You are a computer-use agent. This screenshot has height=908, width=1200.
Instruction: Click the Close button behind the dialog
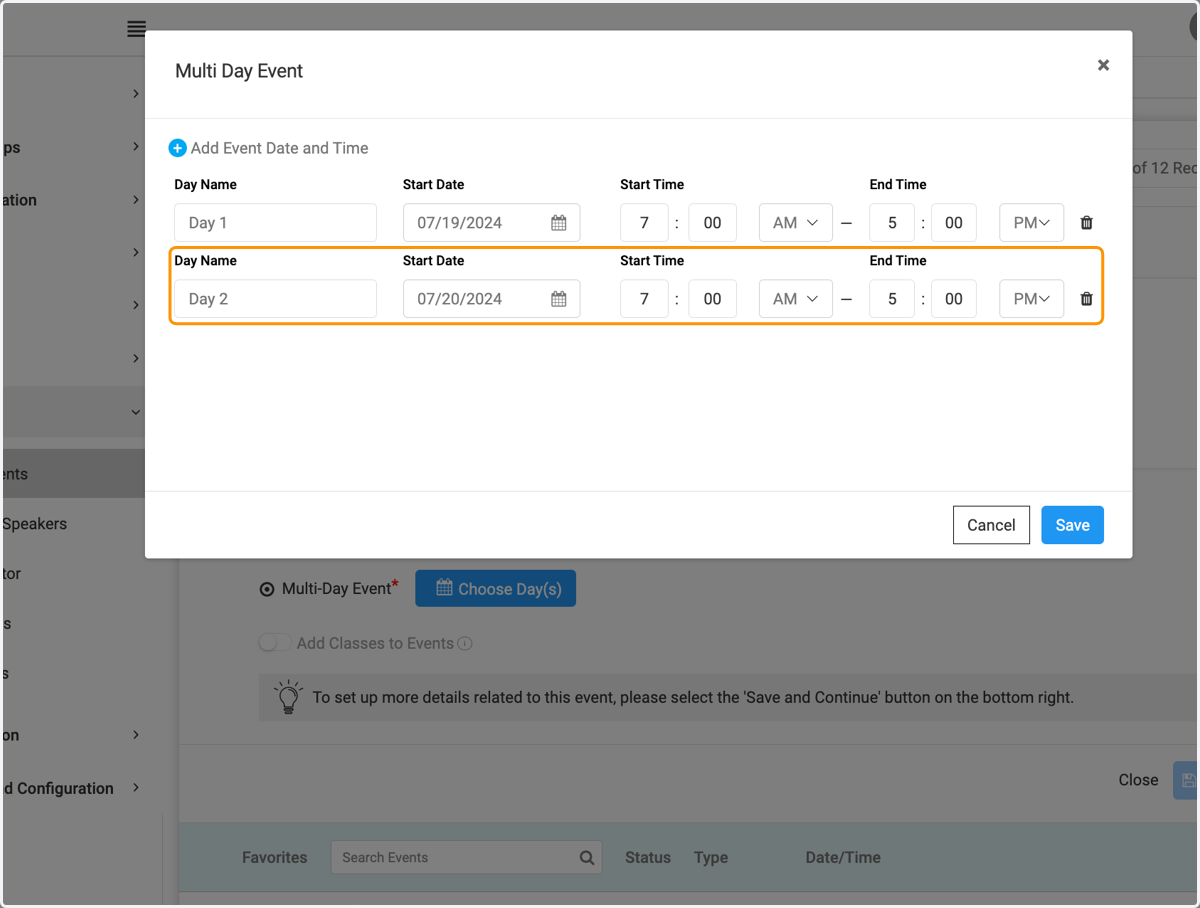coord(1138,780)
